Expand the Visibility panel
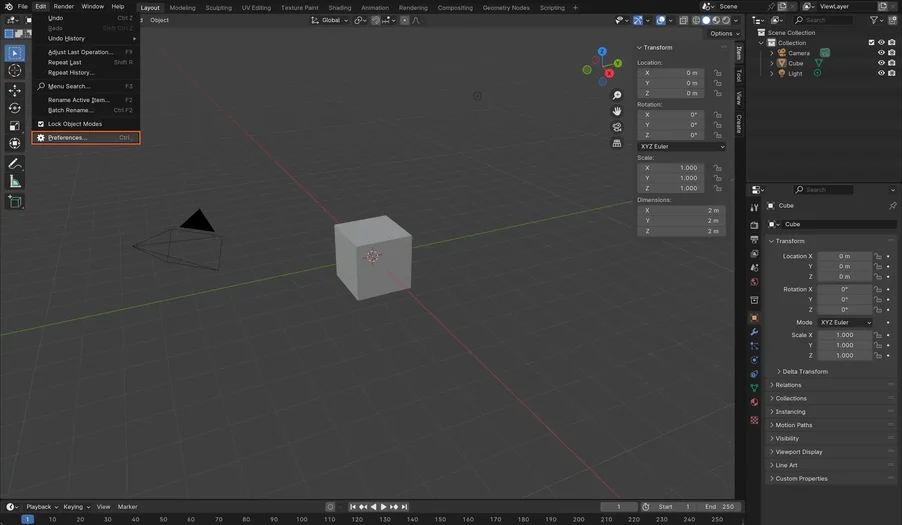 [784, 438]
